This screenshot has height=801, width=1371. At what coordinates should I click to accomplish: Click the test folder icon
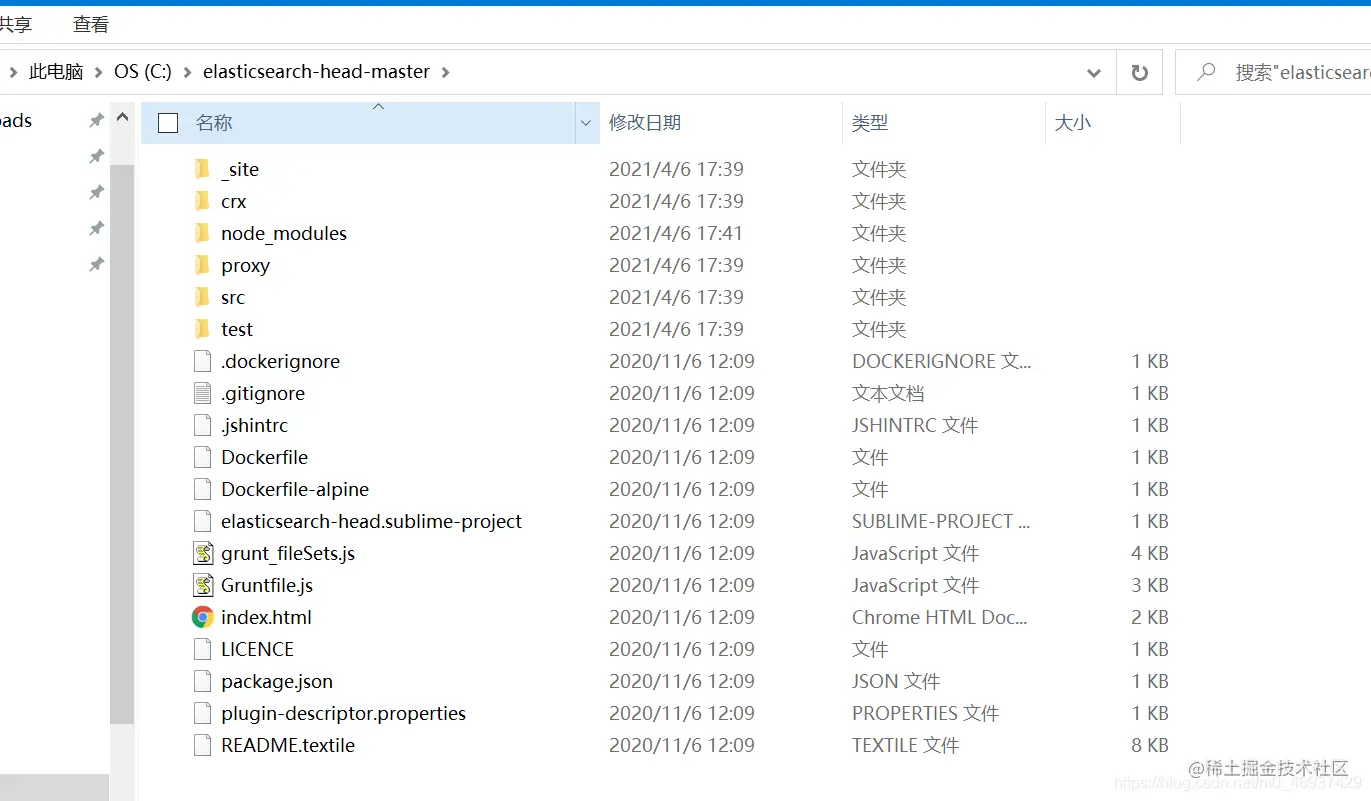click(x=203, y=329)
